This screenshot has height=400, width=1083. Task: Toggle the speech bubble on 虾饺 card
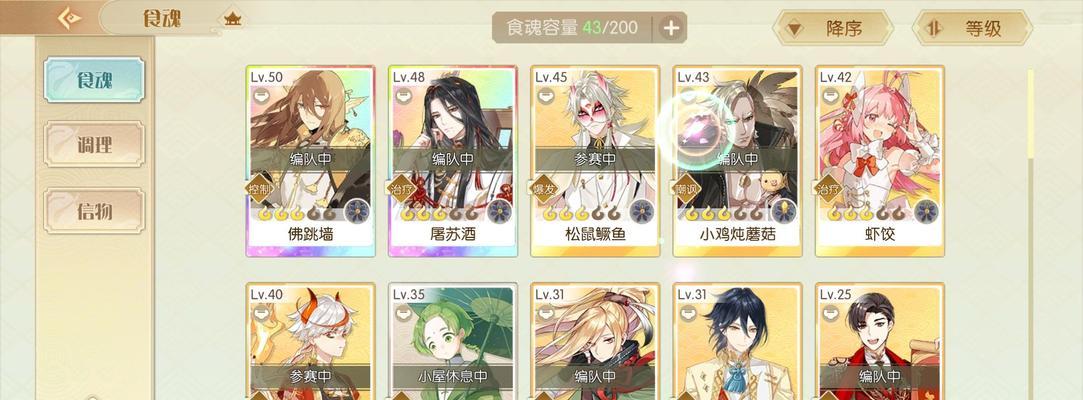(832, 96)
